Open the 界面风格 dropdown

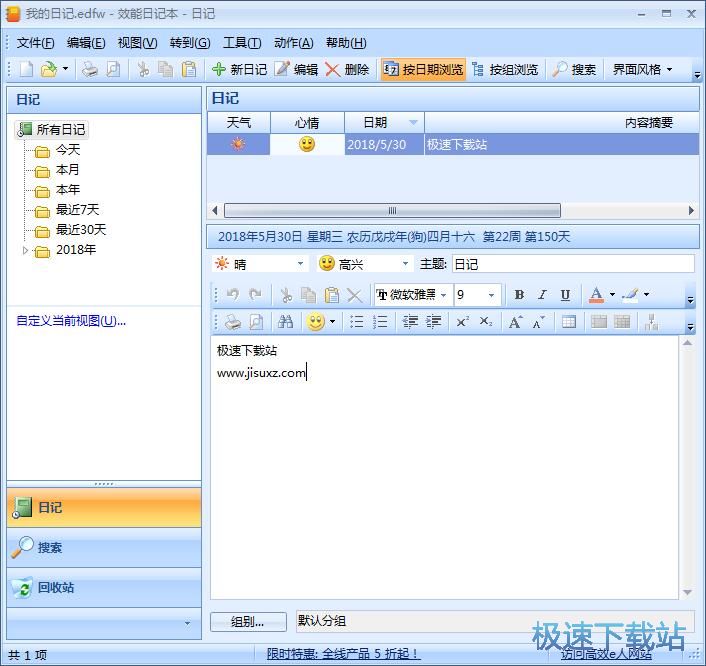click(643, 69)
